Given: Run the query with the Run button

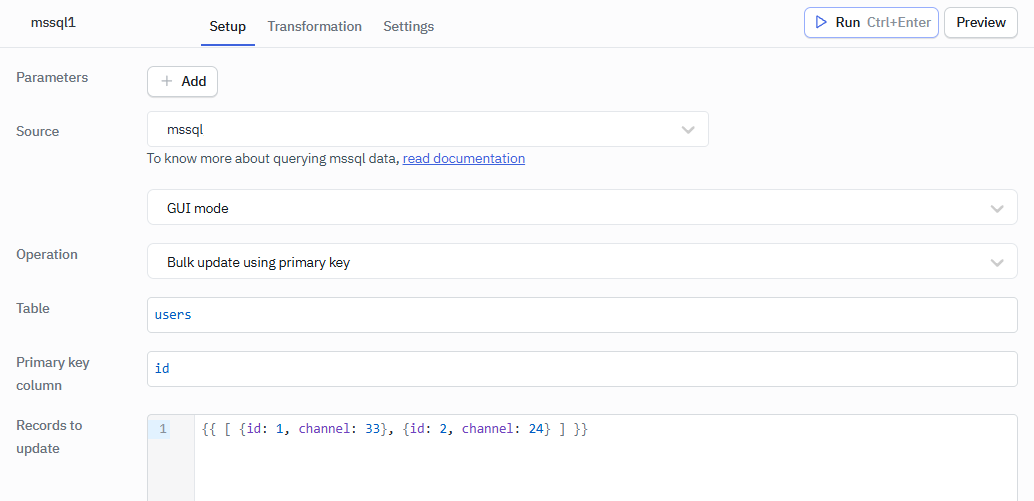Looking at the screenshot, I should point(871,22).
